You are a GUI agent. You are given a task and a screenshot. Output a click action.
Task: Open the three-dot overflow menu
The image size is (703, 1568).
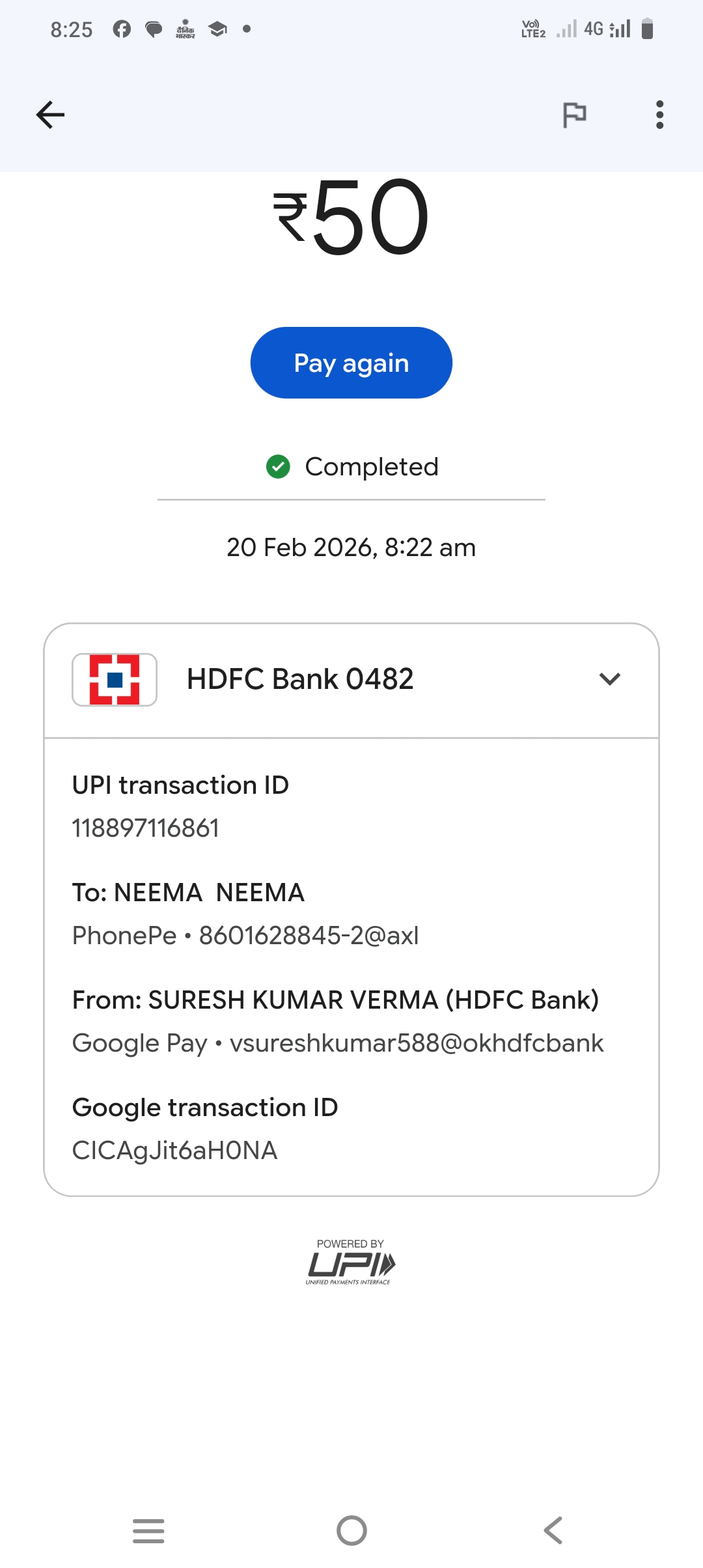[659, 115]
